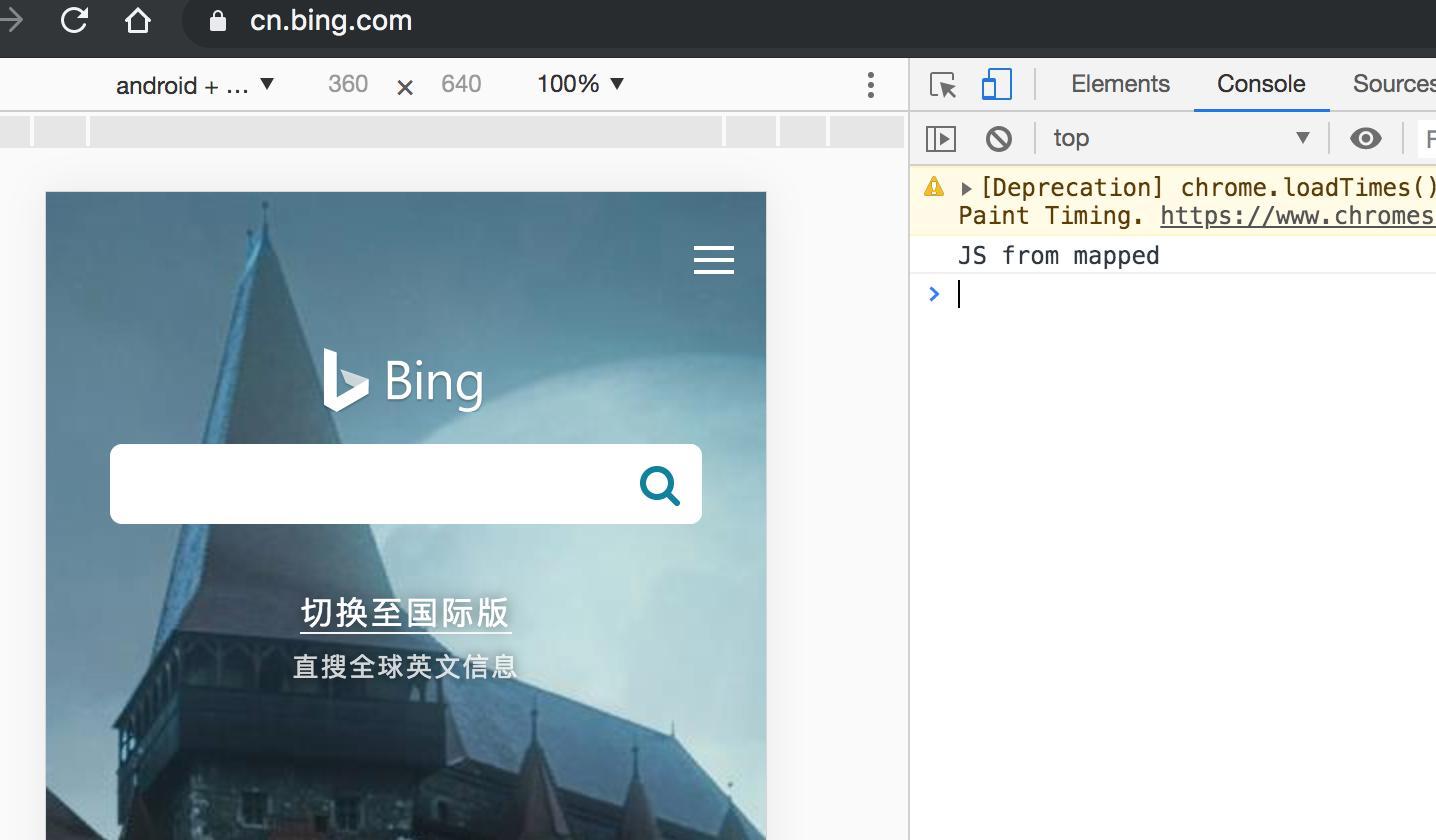Click the 切换至国际版 link
This screenshot has height=840, width=1436.
pos(405,613)
